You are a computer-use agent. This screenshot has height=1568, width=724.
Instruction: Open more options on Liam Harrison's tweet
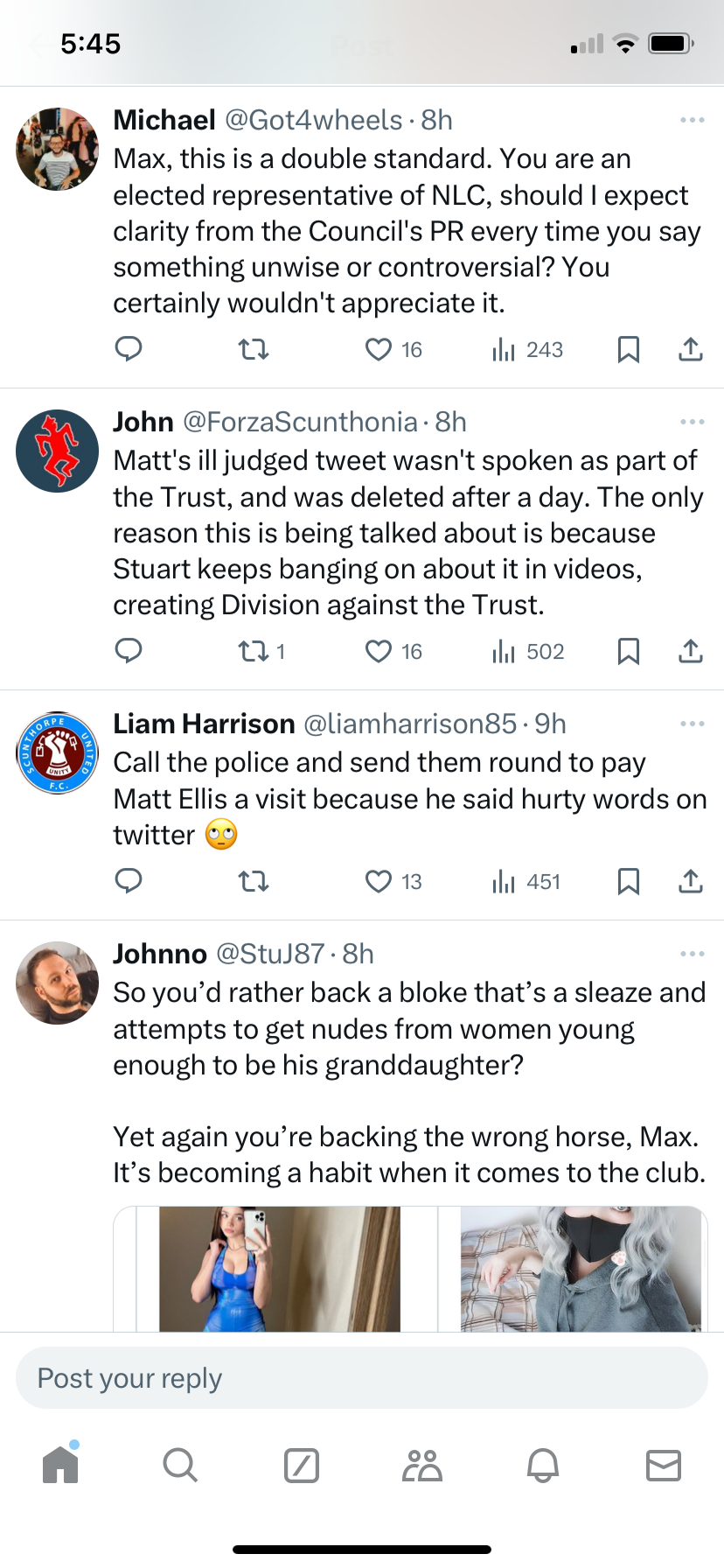(x=692, y=724)
